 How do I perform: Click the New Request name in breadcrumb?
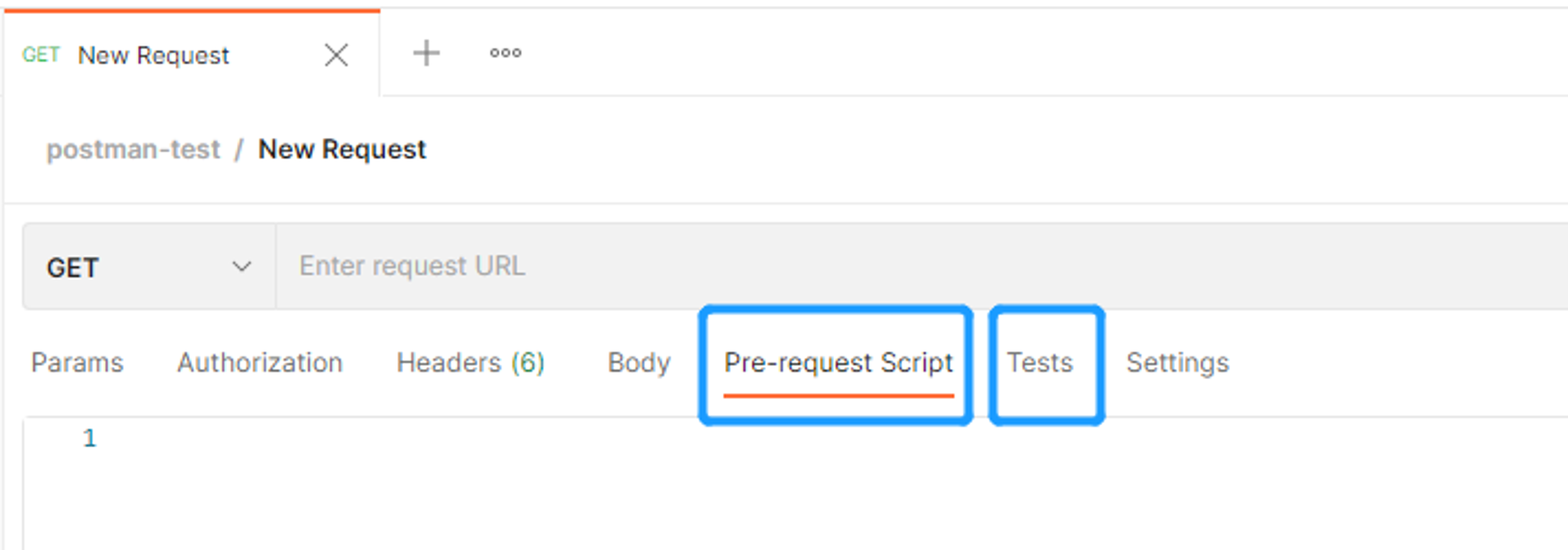(x=343, y=149)
